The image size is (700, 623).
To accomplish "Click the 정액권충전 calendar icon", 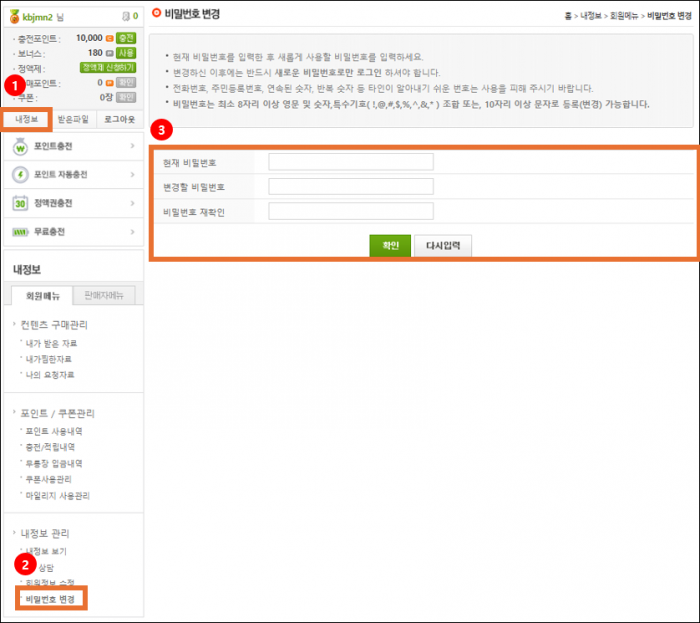I will [20, 203].
